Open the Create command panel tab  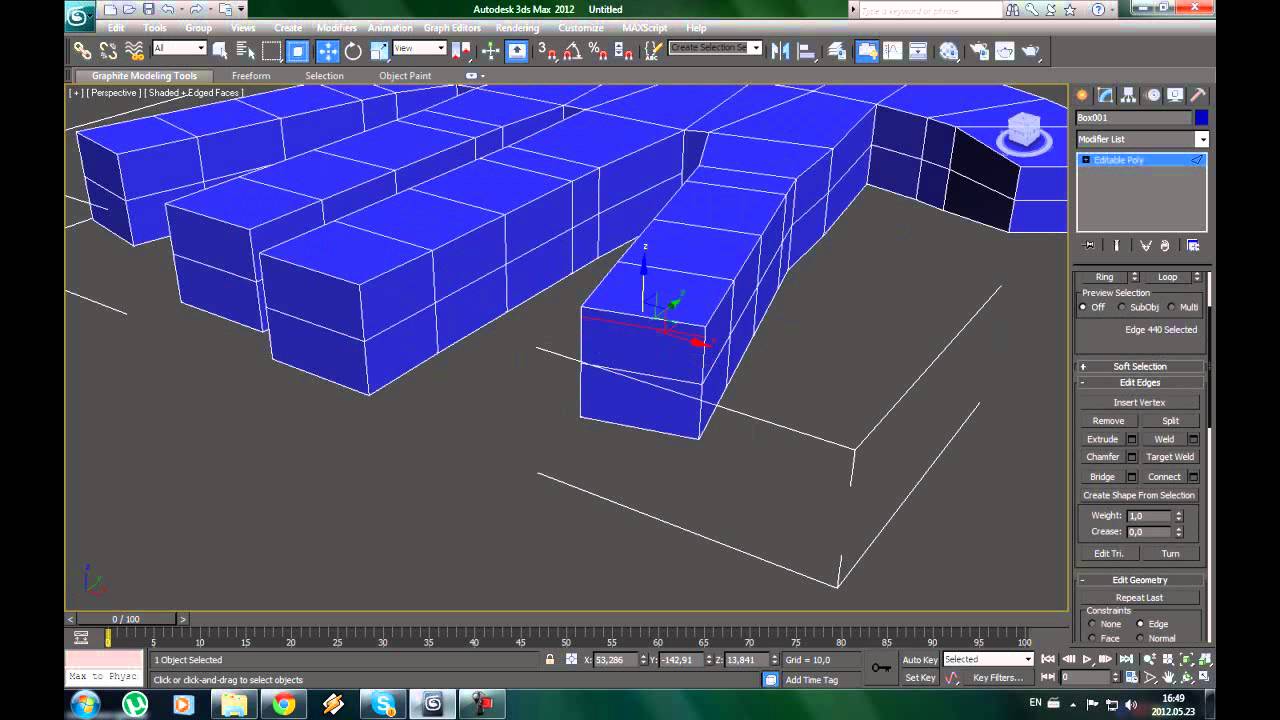point(1082,95)
